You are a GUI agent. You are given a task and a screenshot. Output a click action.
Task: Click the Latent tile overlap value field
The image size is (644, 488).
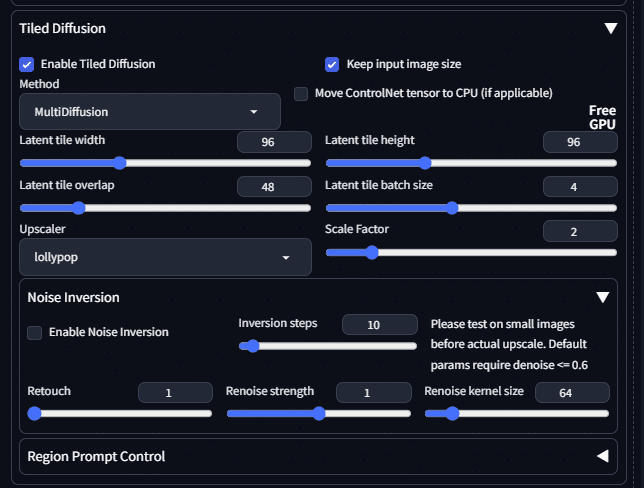click(x=274, y=187)
